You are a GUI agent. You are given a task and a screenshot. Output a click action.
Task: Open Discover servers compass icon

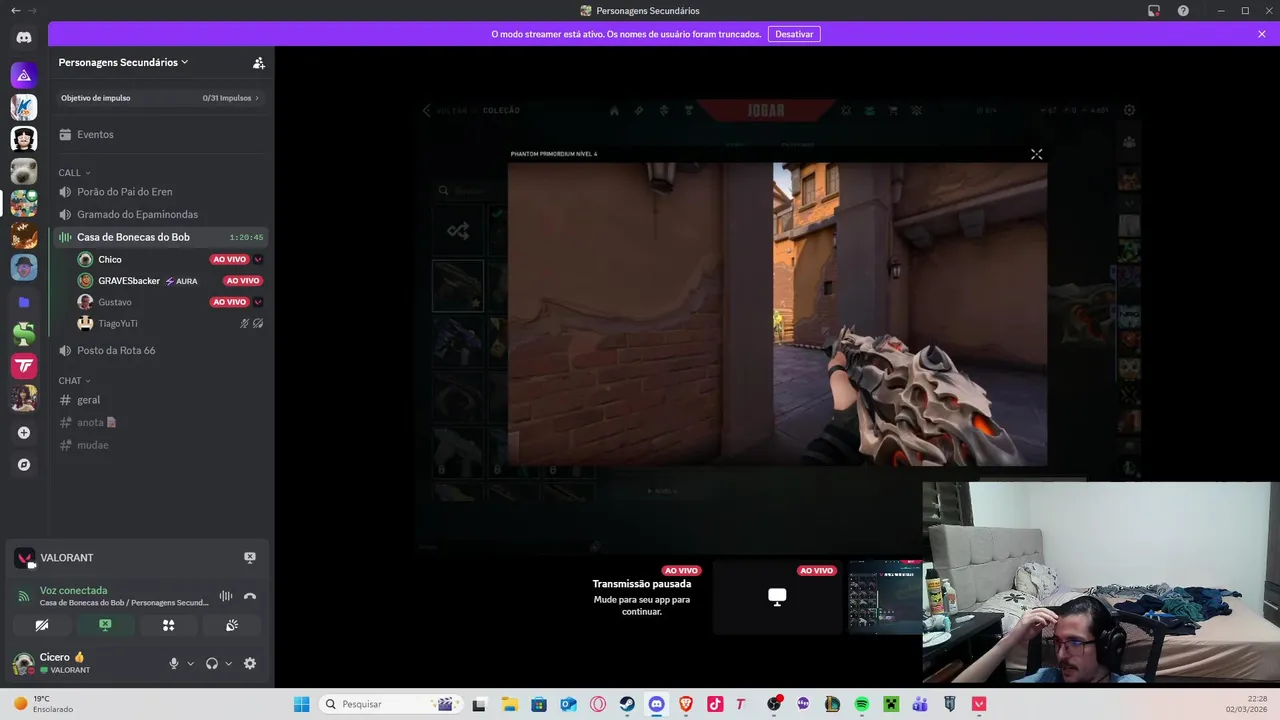(x=24, y=465)
